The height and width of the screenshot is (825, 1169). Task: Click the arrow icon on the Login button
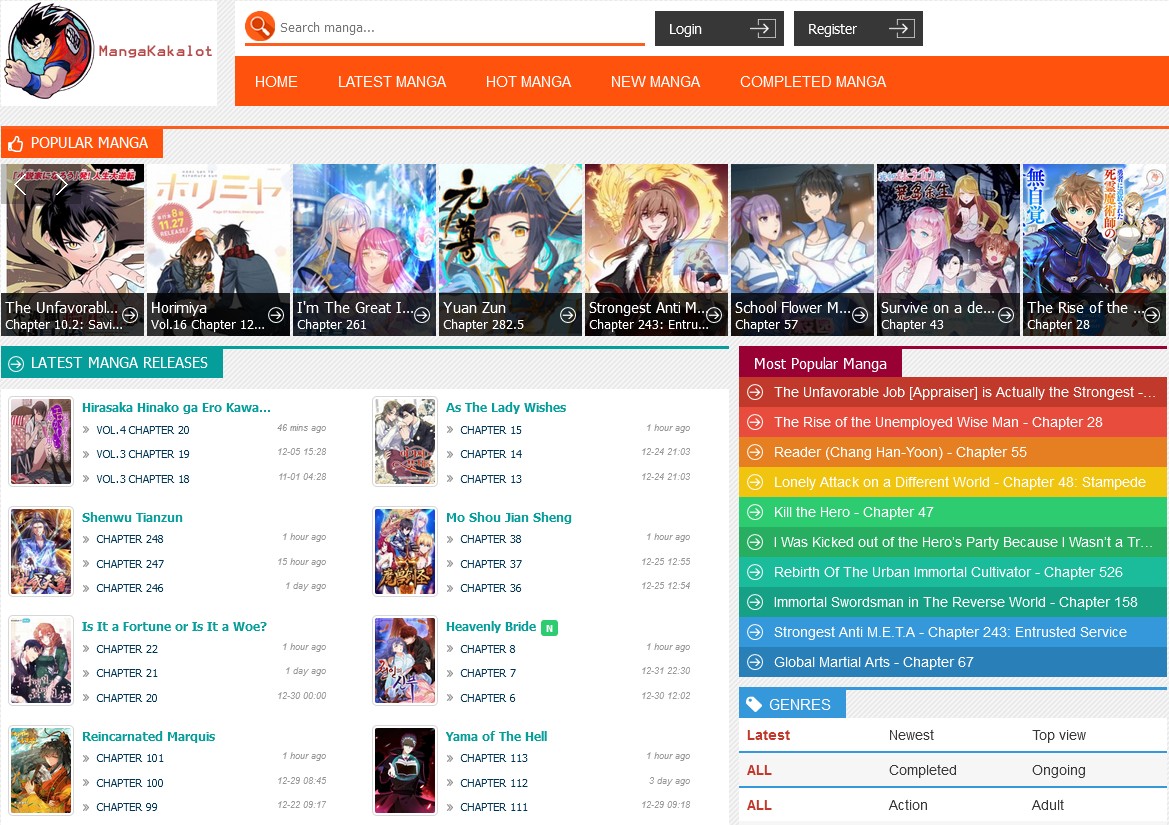point(763,28)
